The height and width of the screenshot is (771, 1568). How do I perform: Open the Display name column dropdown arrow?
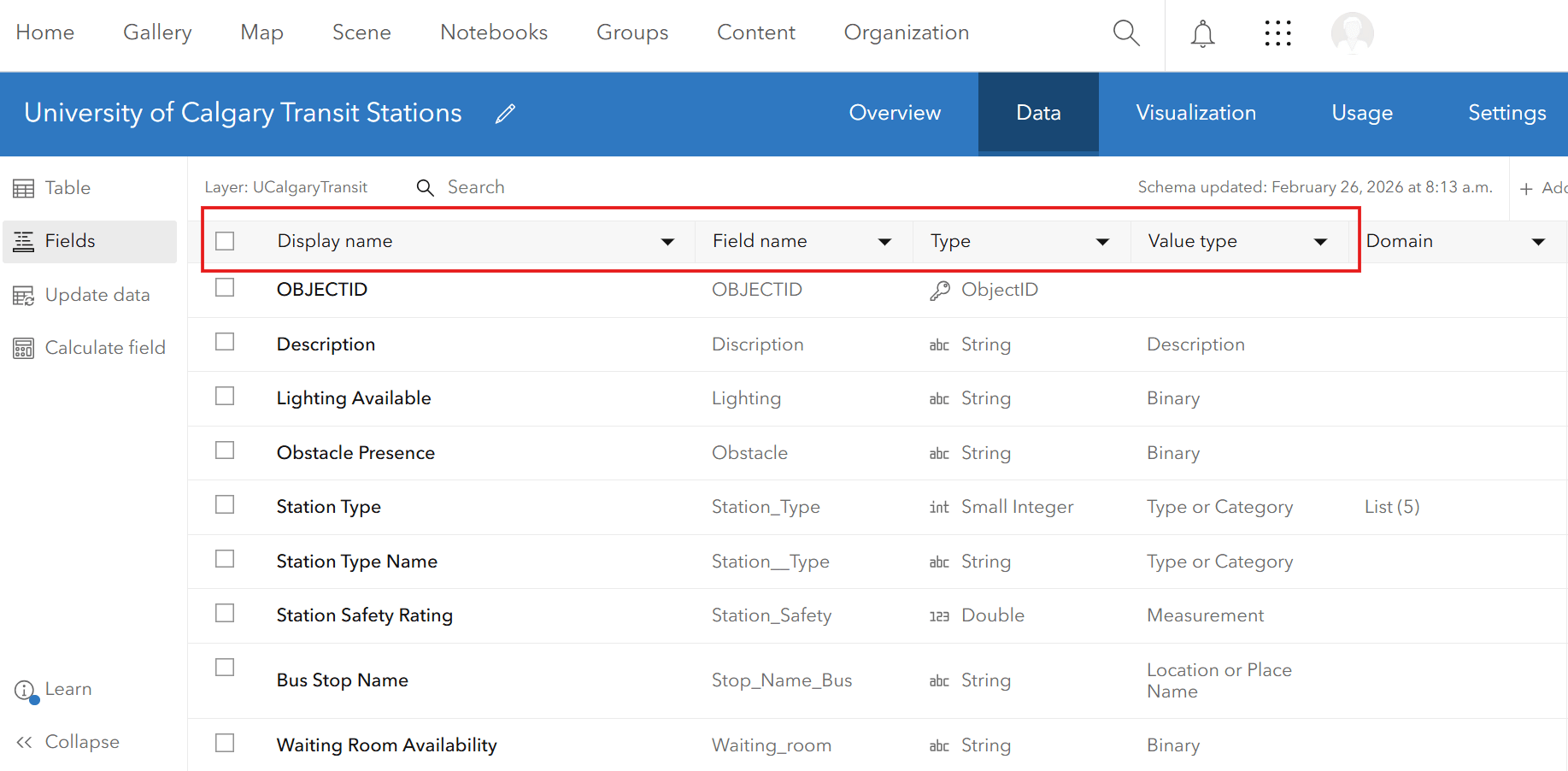[x=667, y=243]
